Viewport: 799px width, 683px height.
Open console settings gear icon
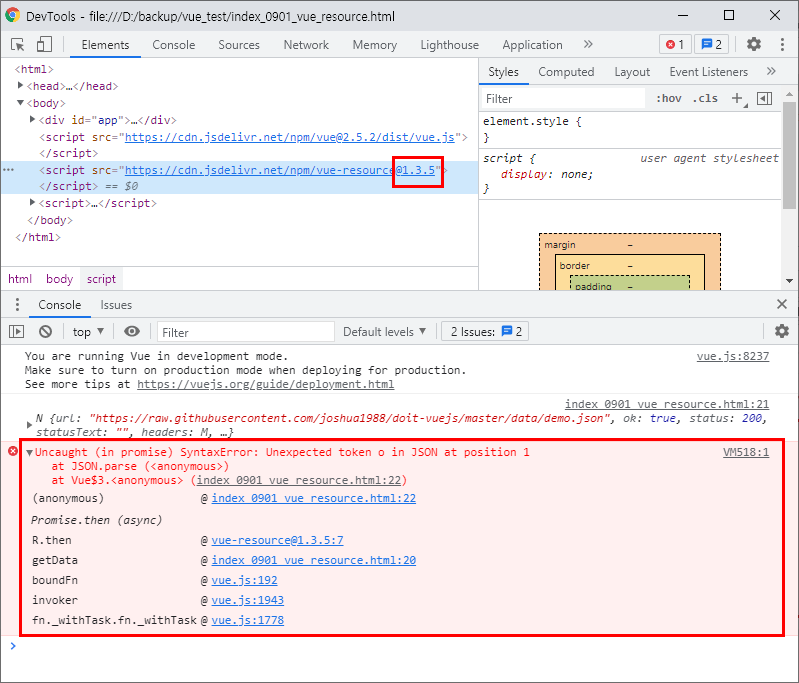pos(782,331)
